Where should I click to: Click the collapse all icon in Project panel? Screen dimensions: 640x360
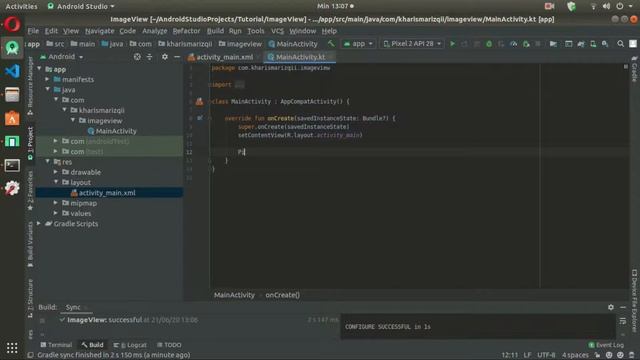pos(149,57)
